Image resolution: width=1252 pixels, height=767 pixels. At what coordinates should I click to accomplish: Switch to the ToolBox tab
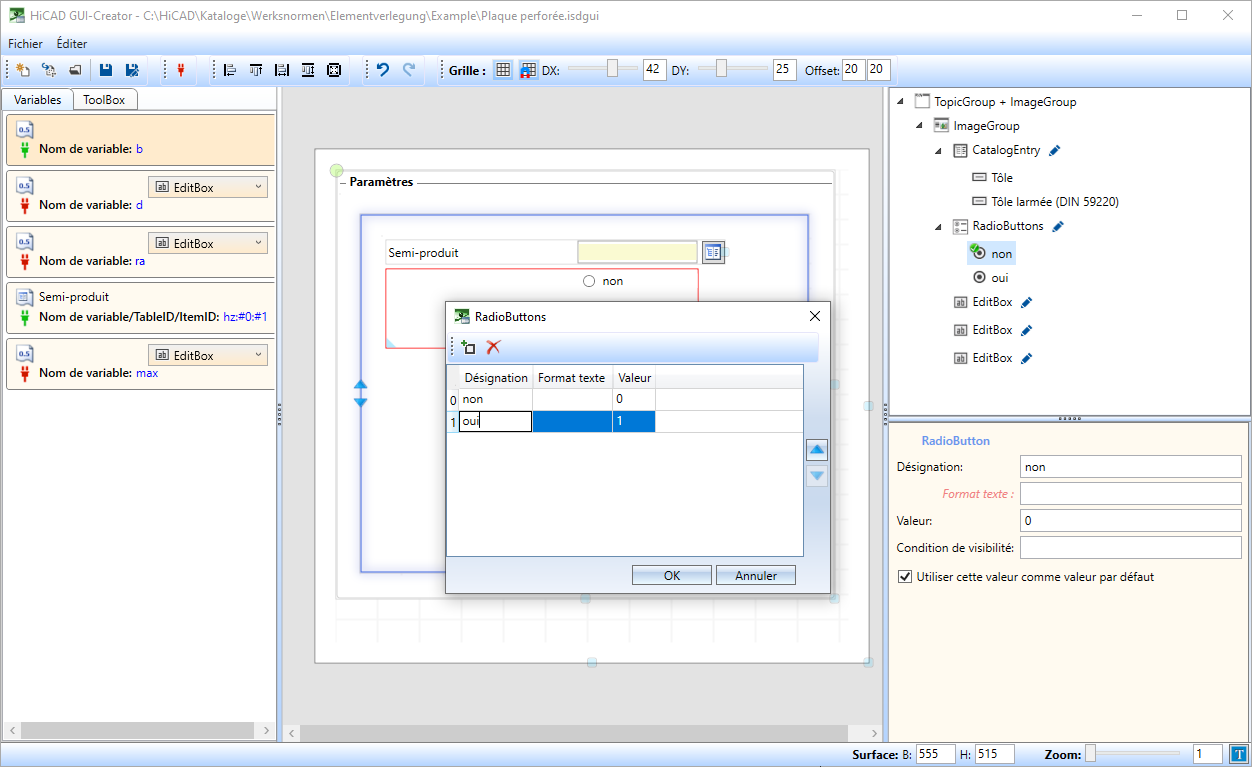tap(104, 100)
